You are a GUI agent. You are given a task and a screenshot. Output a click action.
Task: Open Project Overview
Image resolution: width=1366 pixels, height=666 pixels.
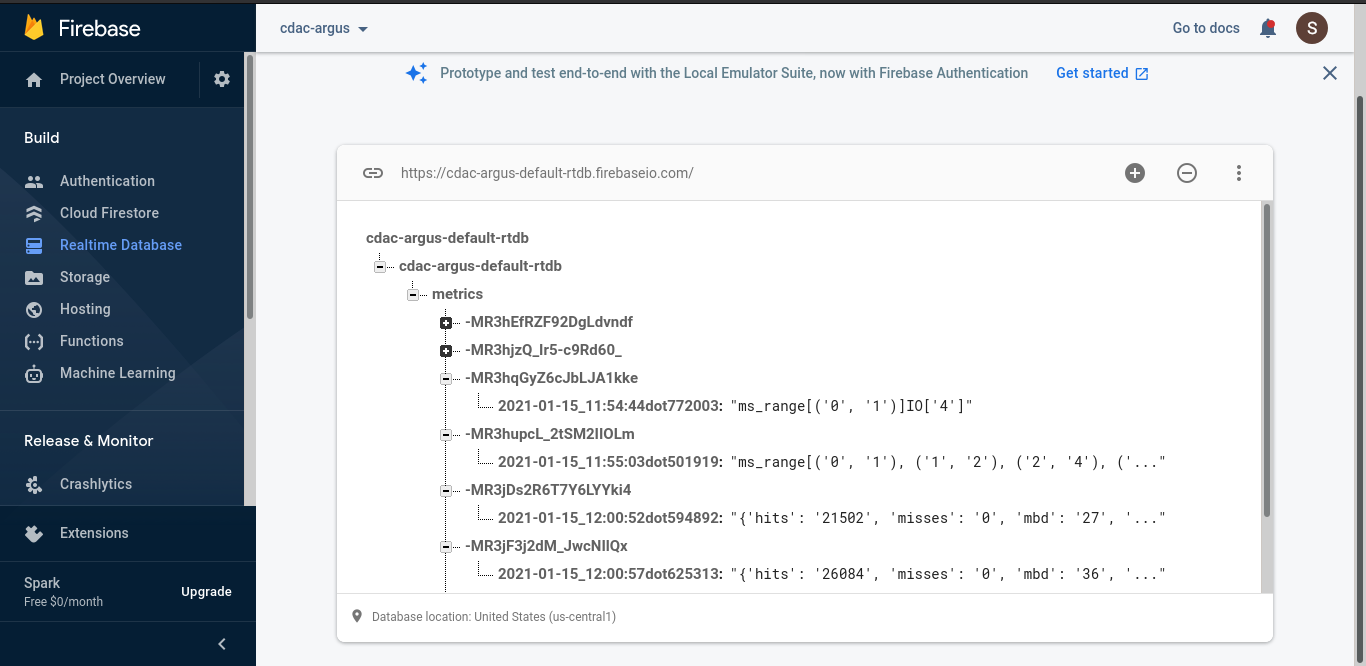(x=113, y=79)
